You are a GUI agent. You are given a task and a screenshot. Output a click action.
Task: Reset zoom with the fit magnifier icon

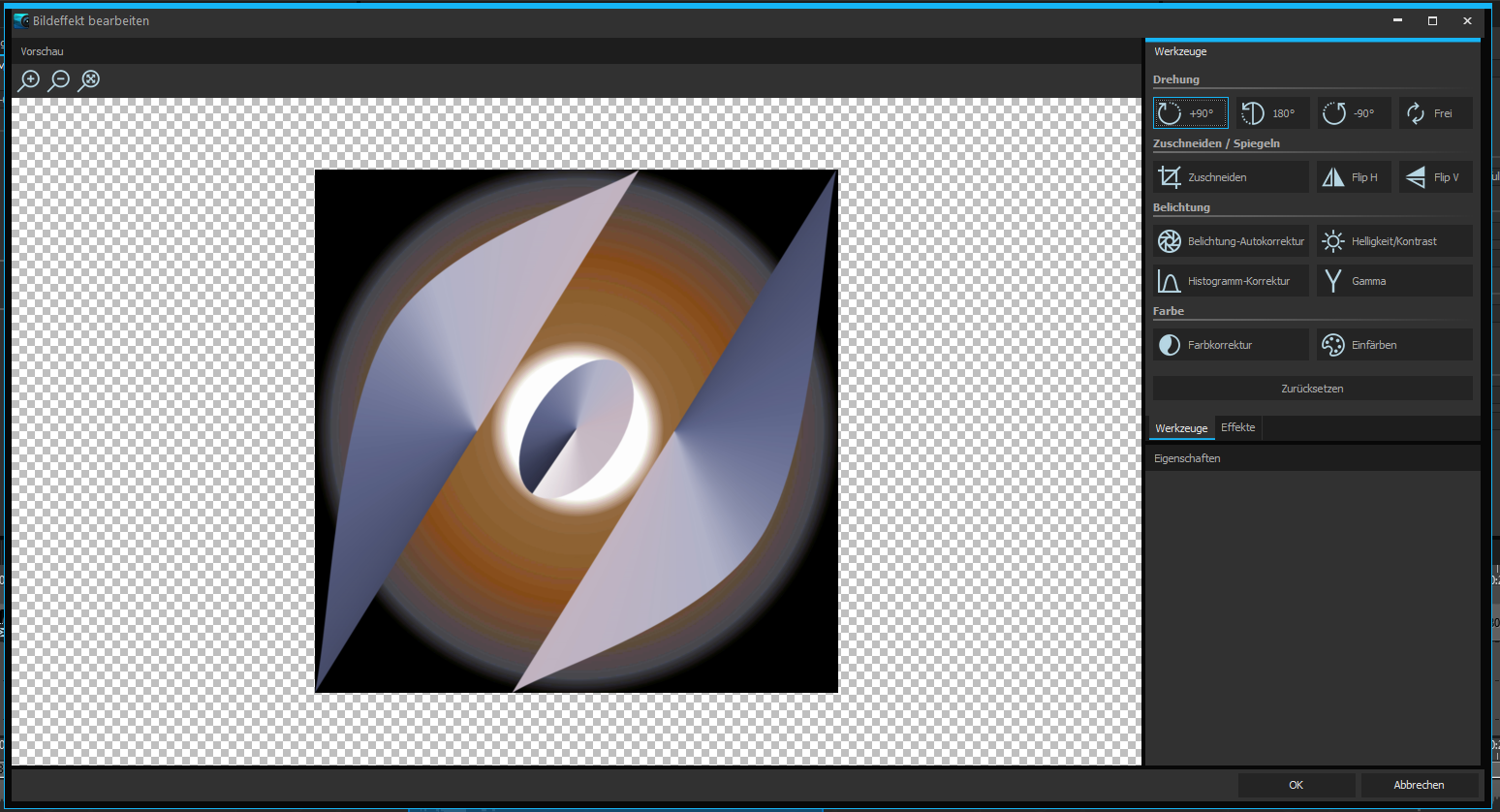point(89,80)
